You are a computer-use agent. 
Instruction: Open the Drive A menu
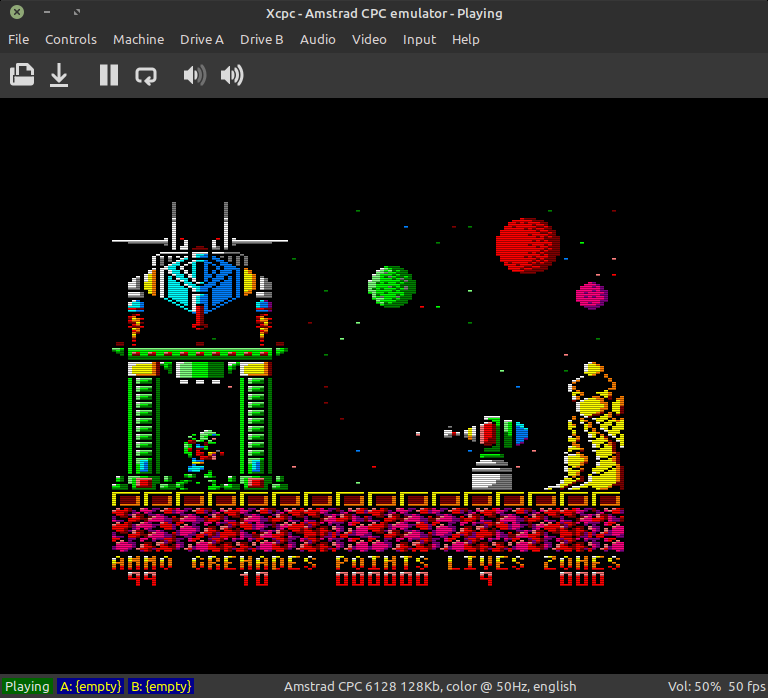[x=202, y=40]
